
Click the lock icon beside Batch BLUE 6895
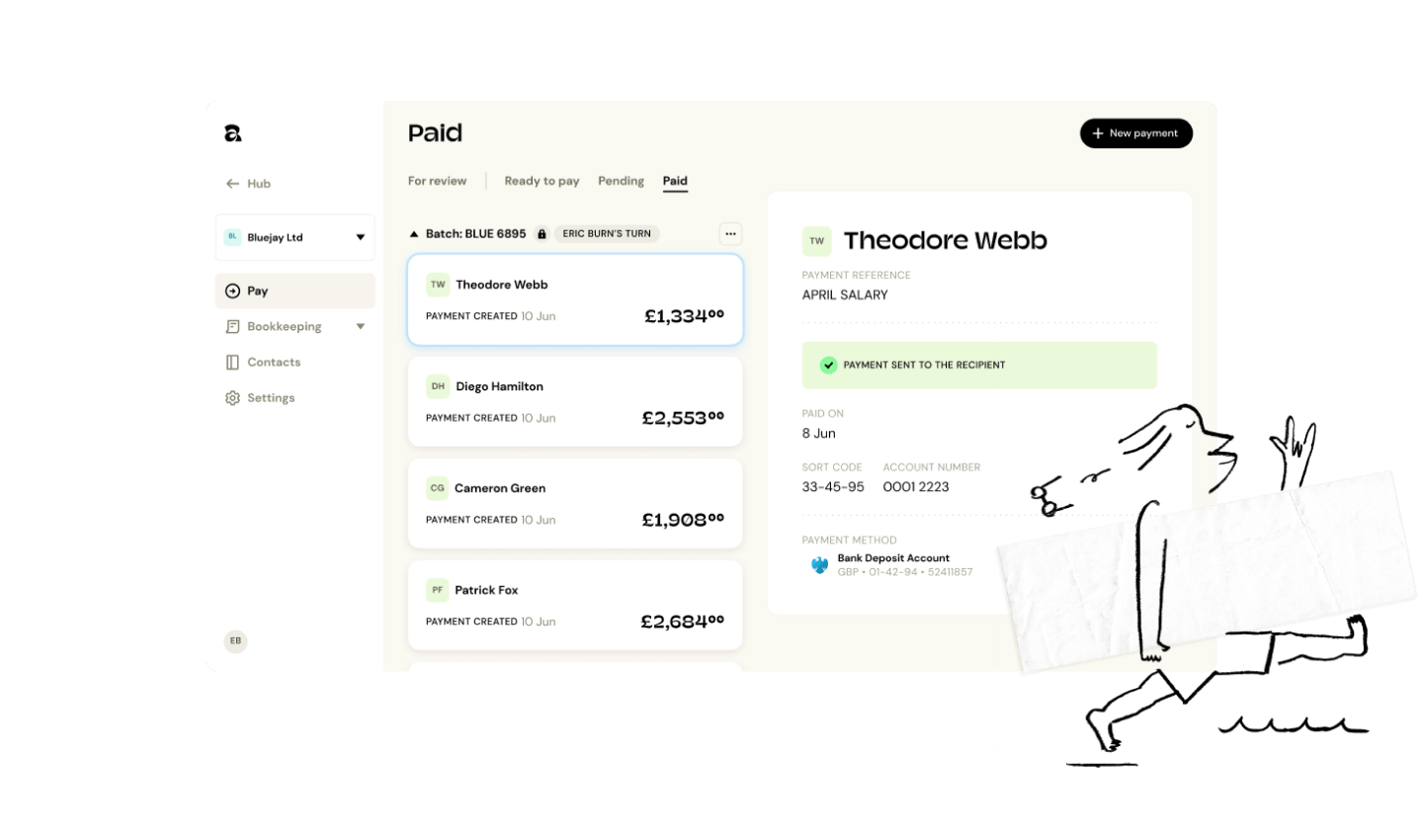click(541, 233)
